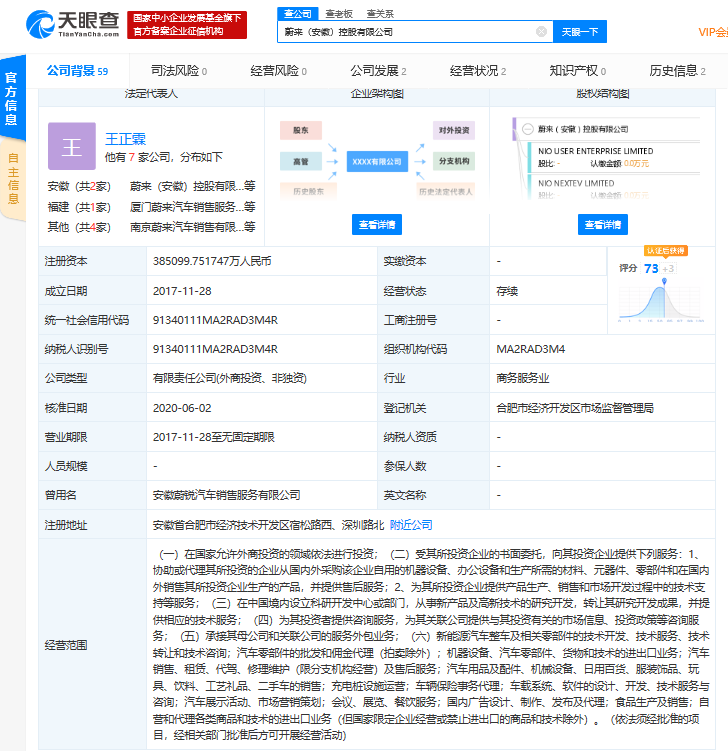This screenshot has height=751, width=728.
Task: Click industry value 商务服务业
Action: [x=523, y=378]
